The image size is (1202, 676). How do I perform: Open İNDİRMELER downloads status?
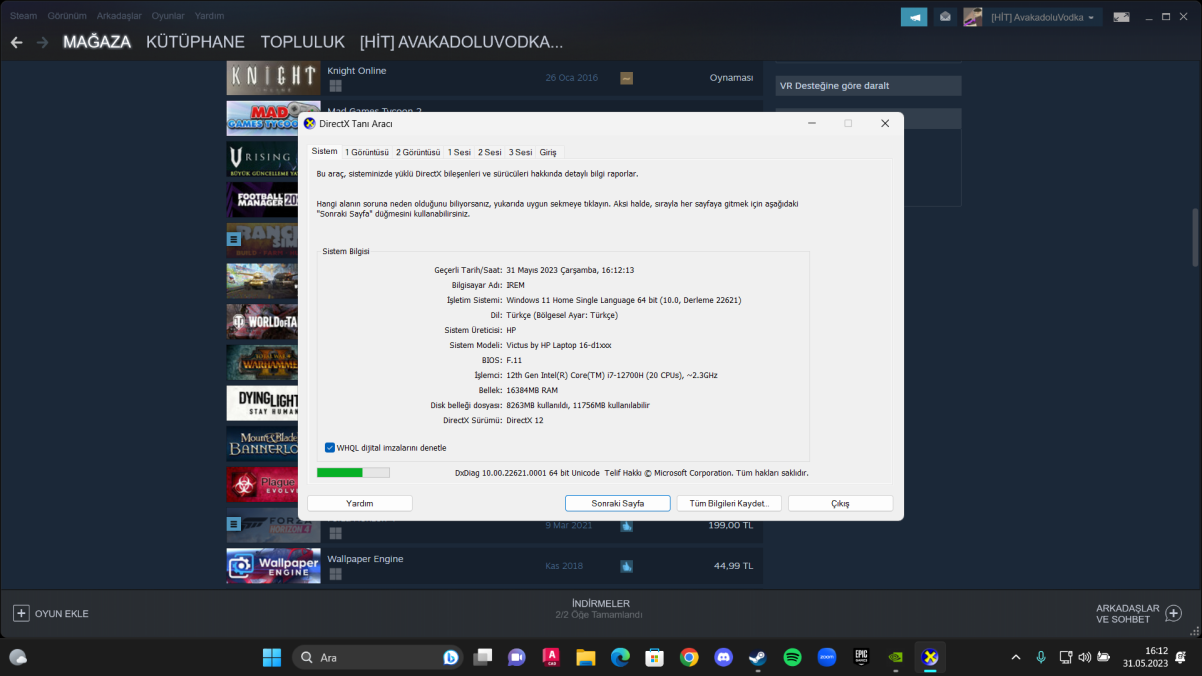[x=601, y=609]
